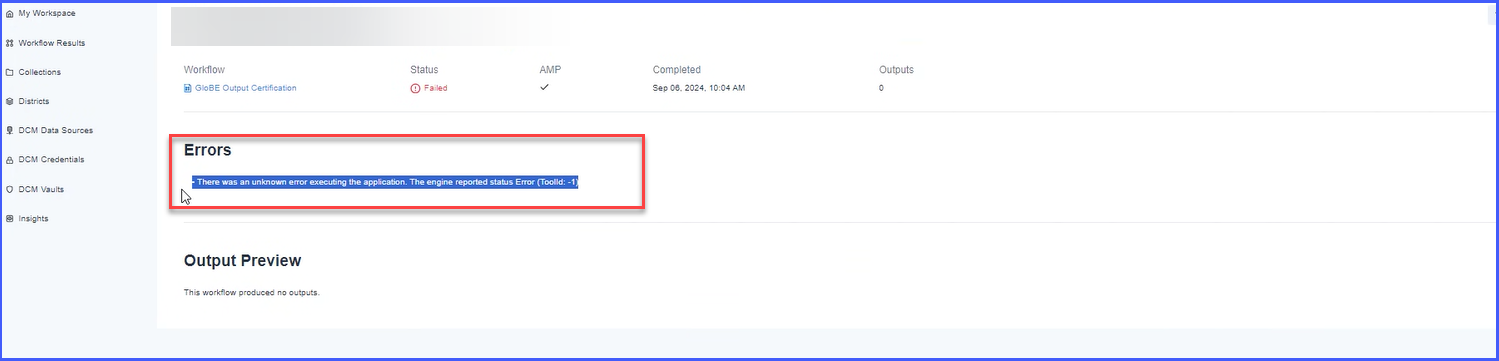Click the Insights icon
The image size is (1499, 361).
click(x=9, y=218)
